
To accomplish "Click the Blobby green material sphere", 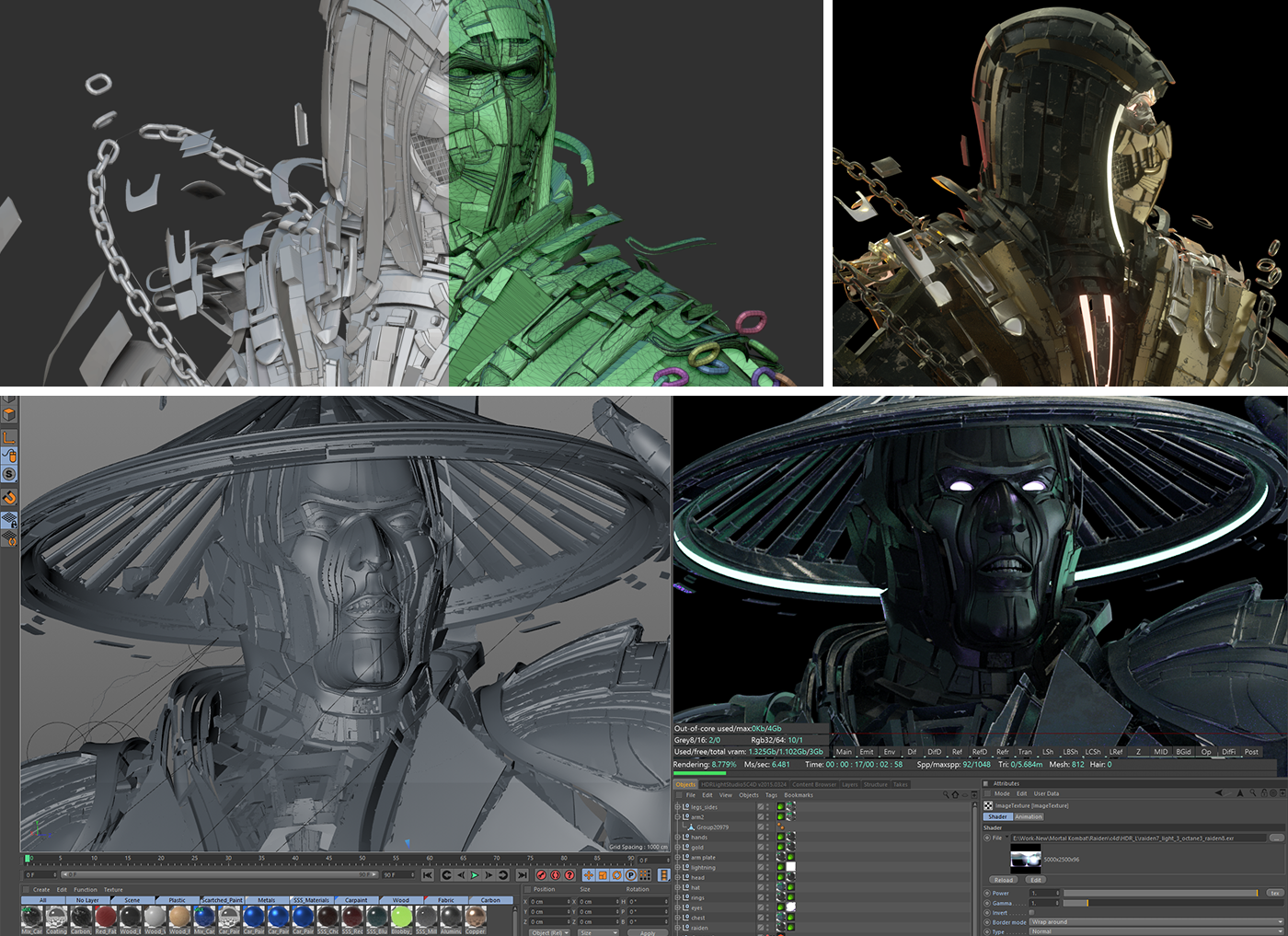I will coord(401,917).
